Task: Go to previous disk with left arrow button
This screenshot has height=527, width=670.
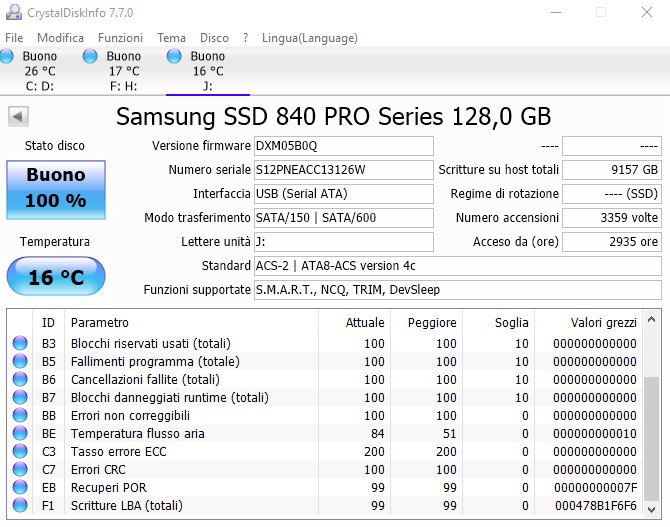Action: (18, 116)
